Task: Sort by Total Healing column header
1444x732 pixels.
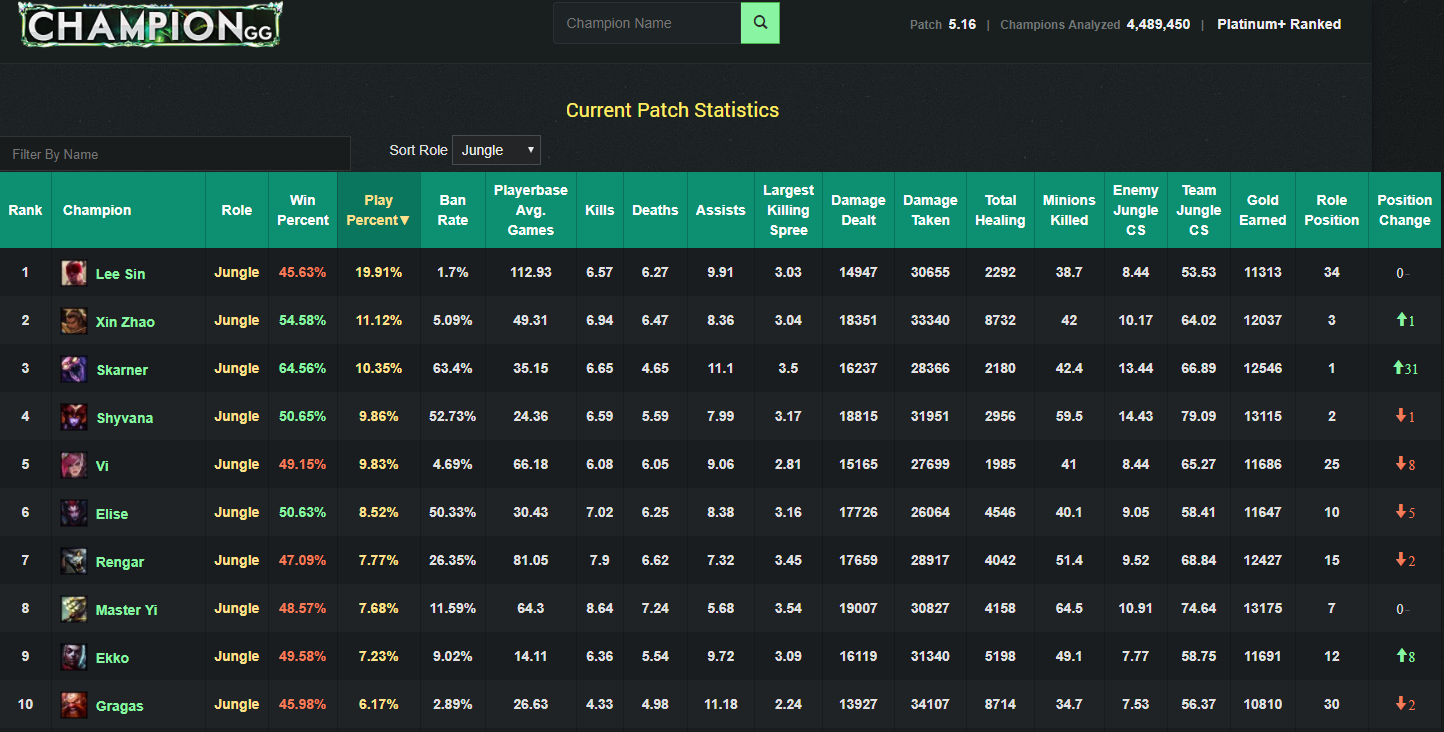Action: pyautogui.click(x=1000, y=210)
